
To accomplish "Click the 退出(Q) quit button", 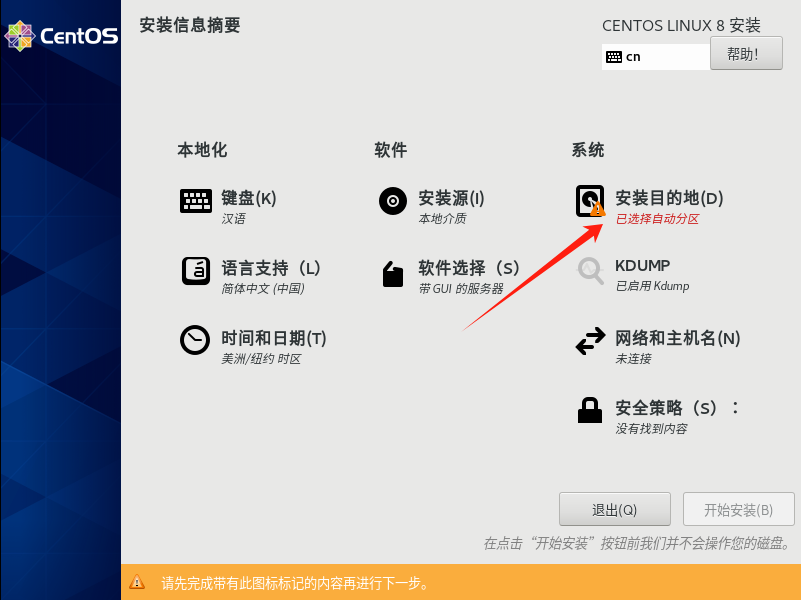I will point(615,509).
